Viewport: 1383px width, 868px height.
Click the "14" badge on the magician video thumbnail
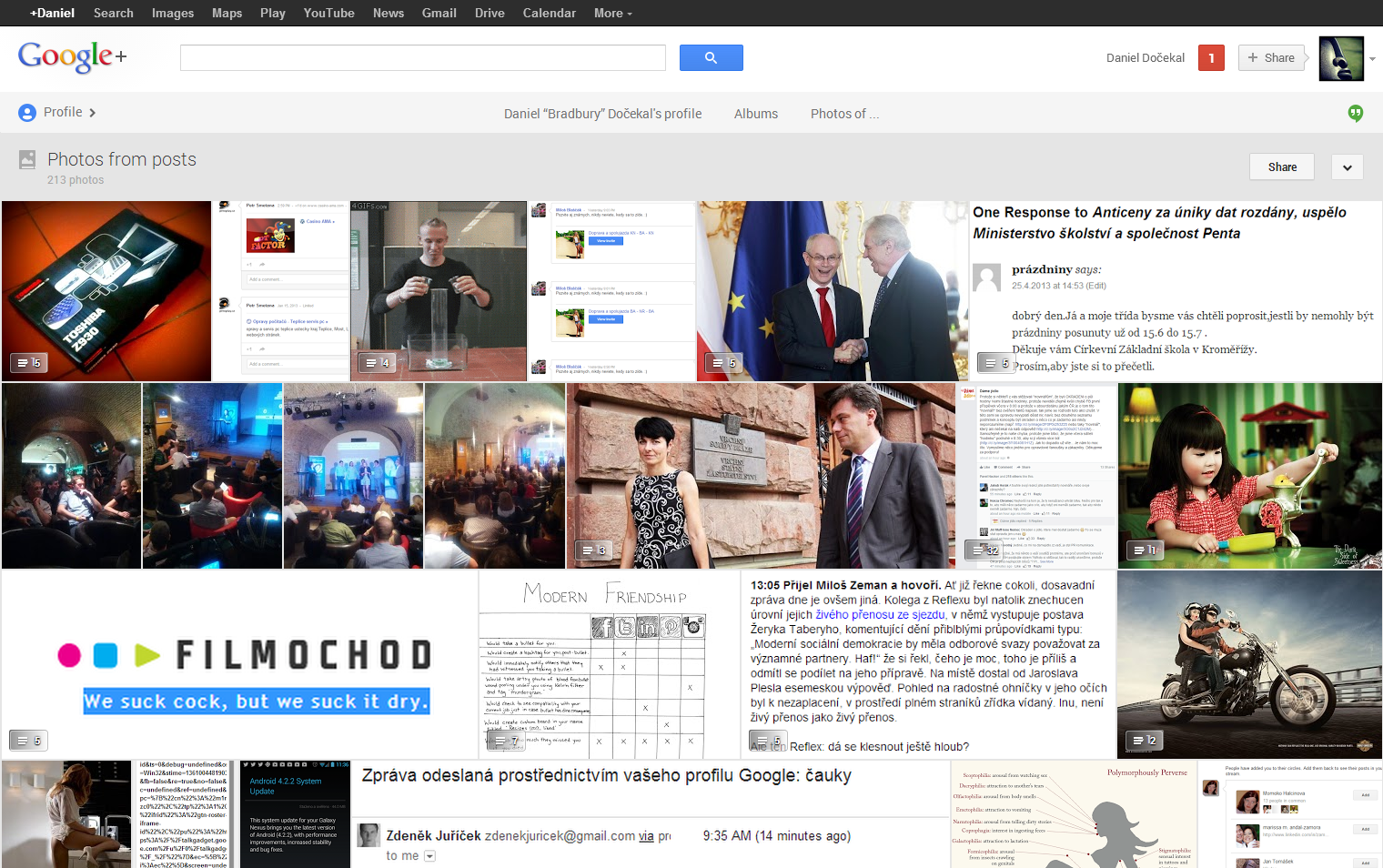pyautogui.click(x=377, y=362)
